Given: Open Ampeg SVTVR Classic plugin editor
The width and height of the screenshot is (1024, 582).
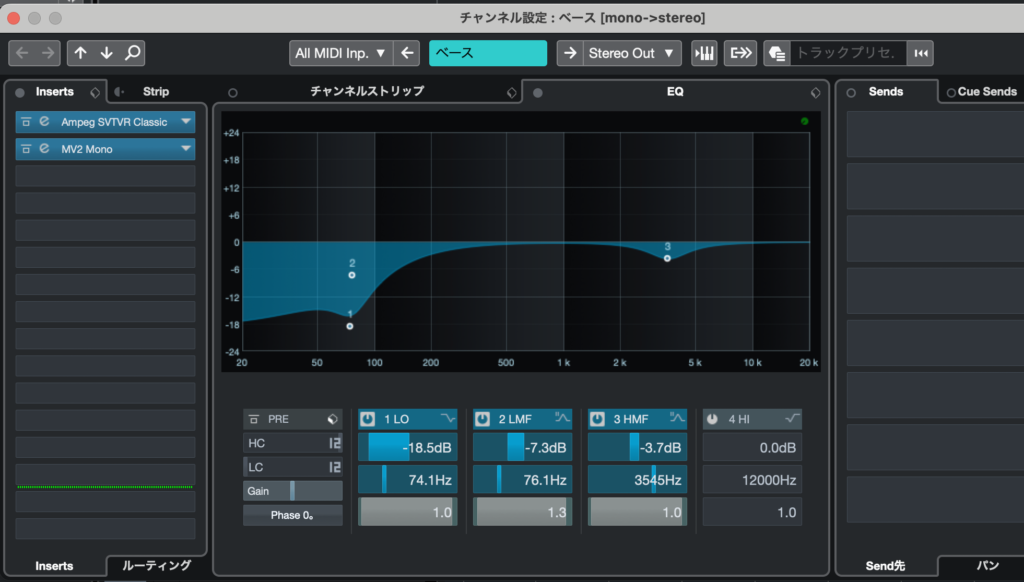Looking at the screenshot, I should [44, 122].
